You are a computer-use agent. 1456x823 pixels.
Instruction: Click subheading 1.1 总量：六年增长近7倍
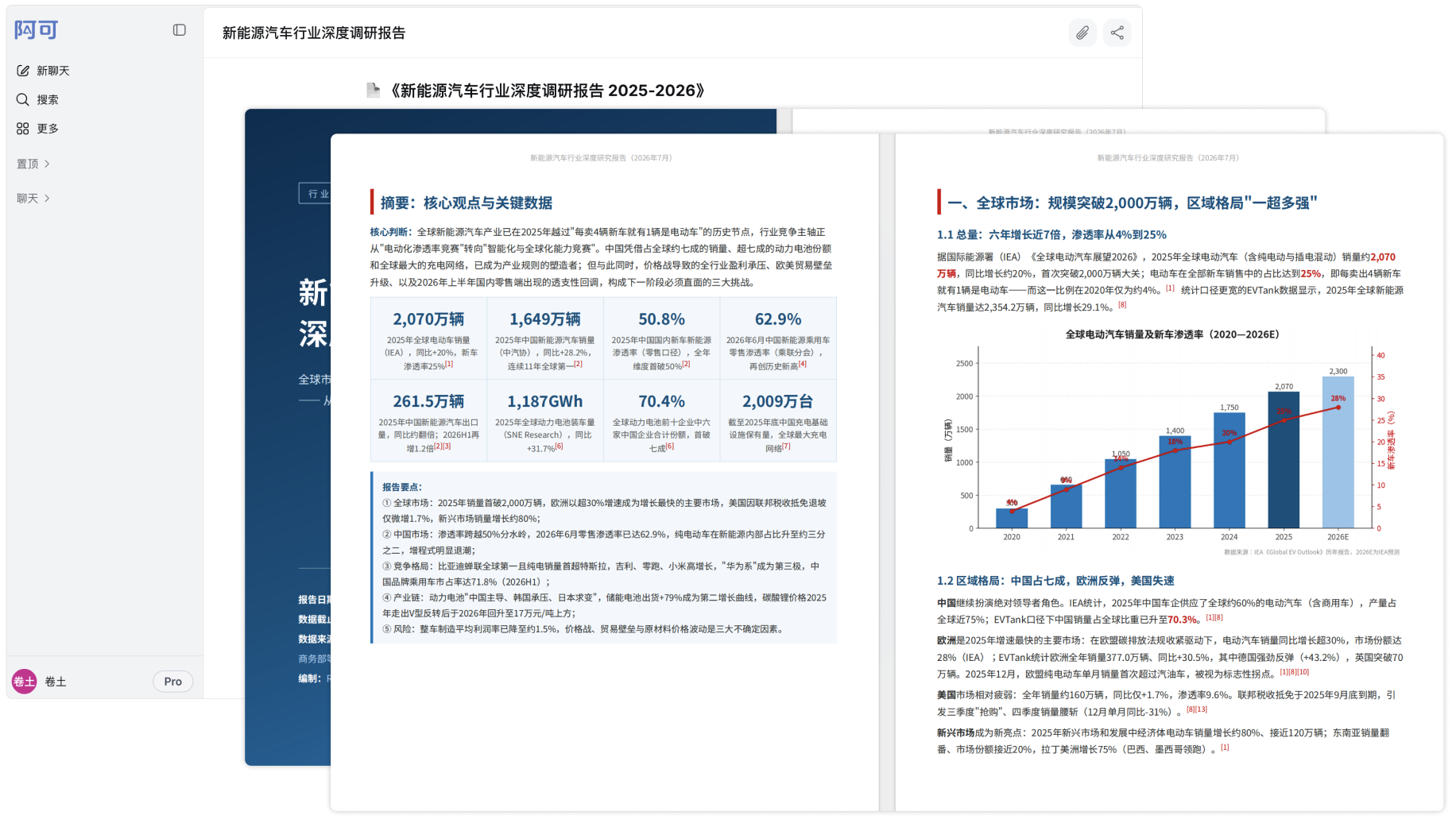coord(1051,234)
